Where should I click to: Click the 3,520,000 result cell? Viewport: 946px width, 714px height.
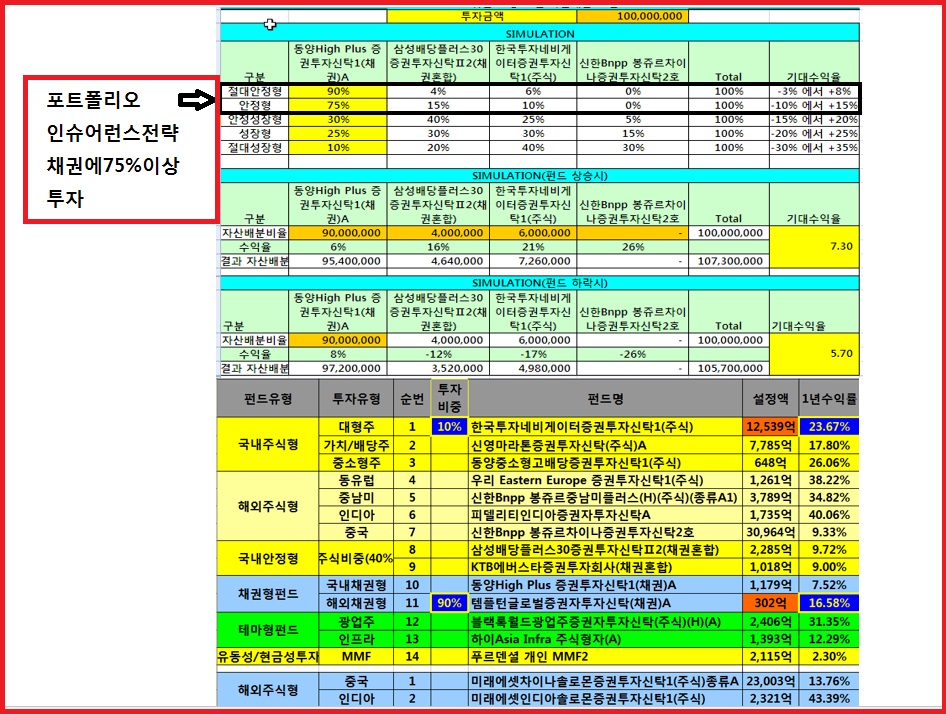click(438, 368)
